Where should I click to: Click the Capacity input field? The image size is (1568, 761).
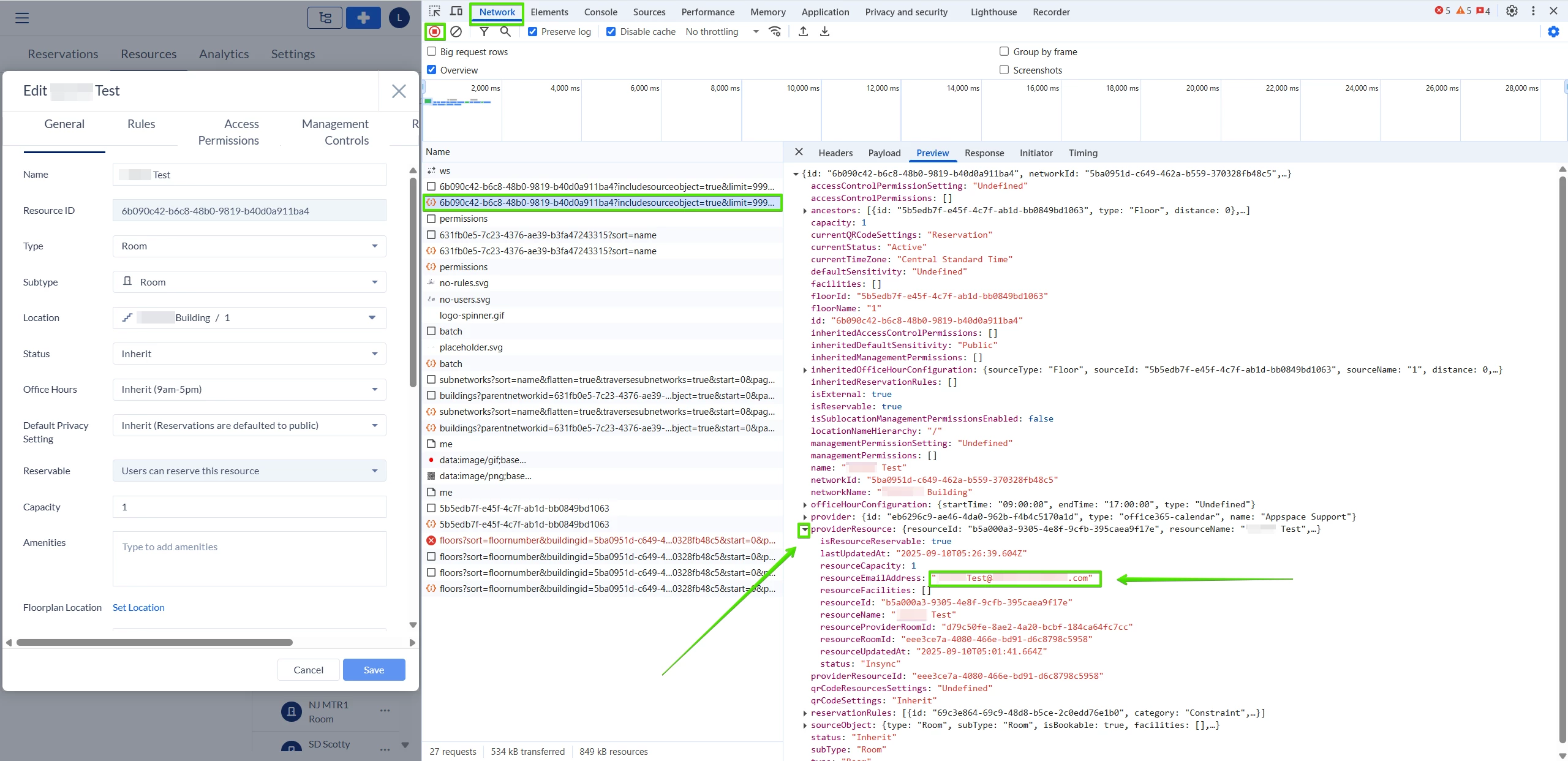click(x=249, y=507)
